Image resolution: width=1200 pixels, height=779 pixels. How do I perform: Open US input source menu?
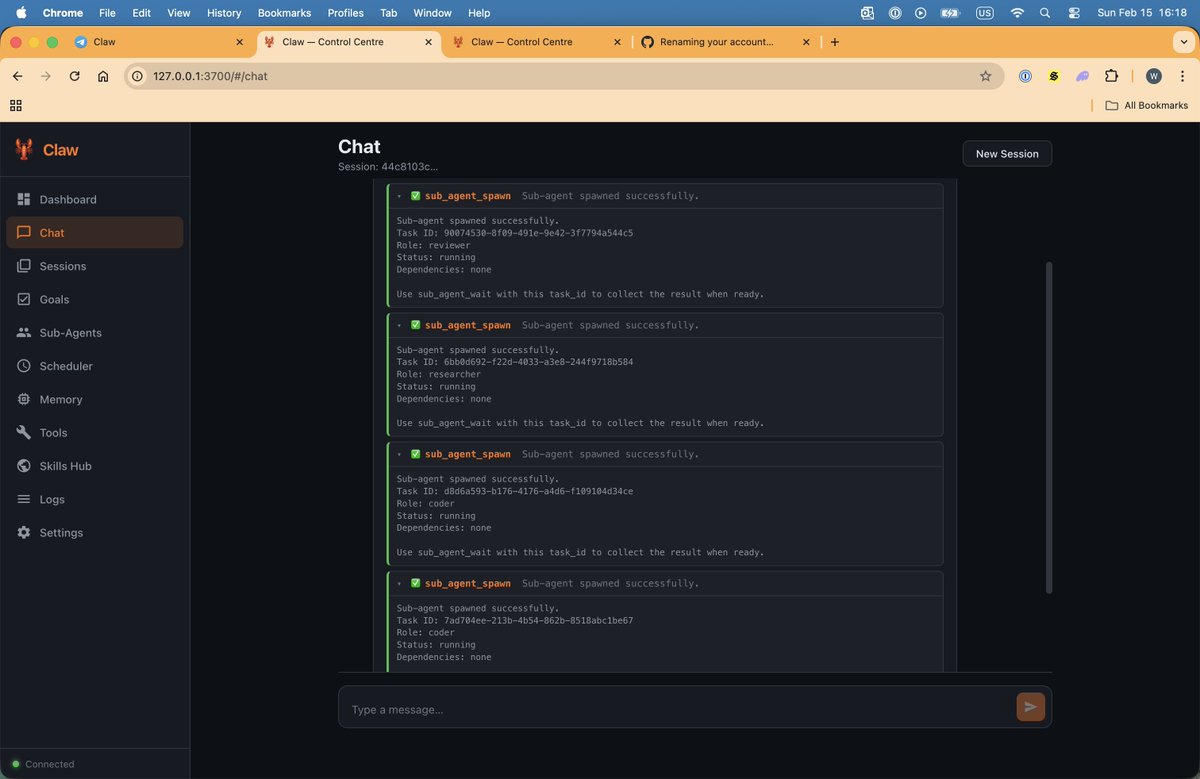(985, 13)
